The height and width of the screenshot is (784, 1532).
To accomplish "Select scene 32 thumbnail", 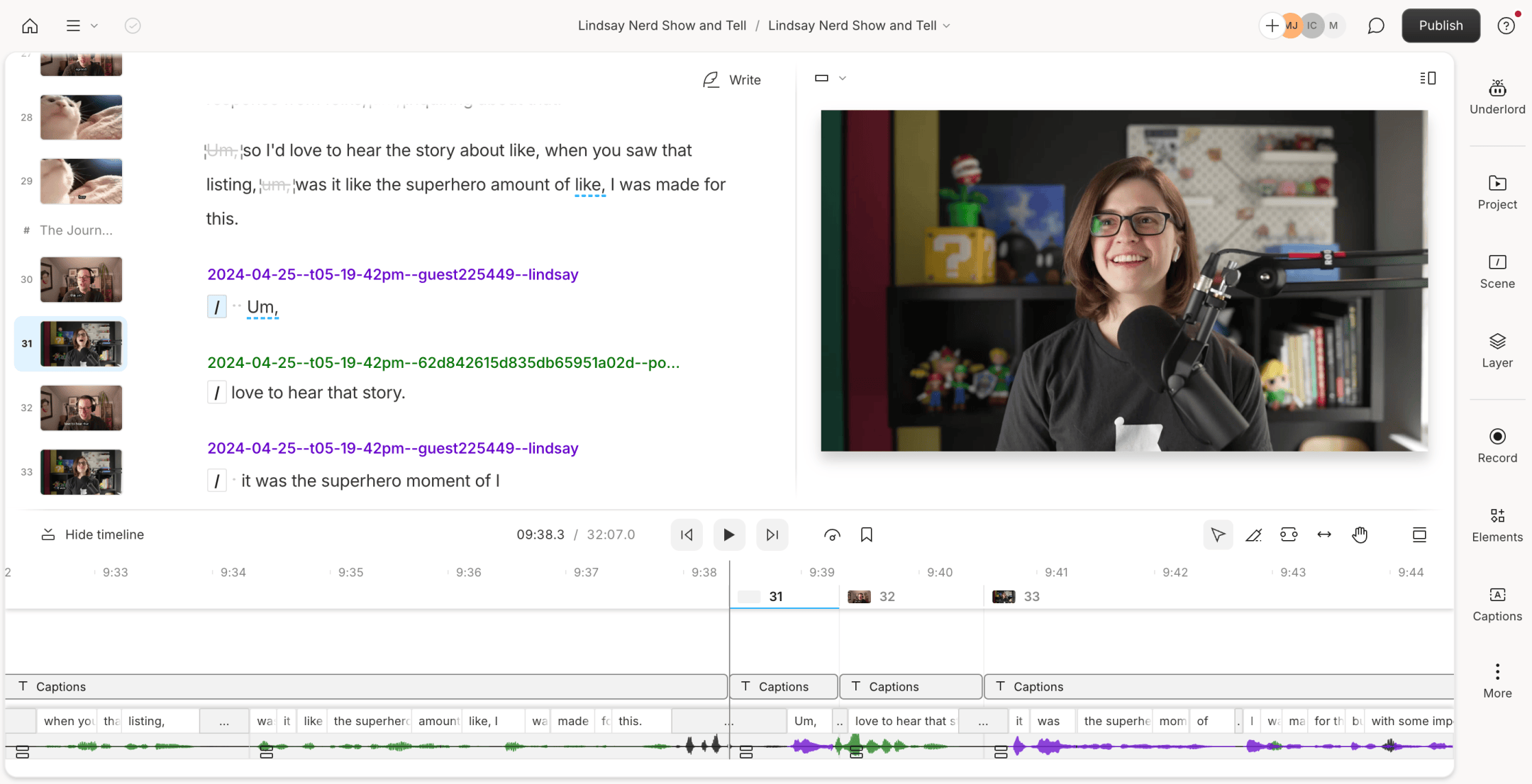I will click(x=81, y=408).
